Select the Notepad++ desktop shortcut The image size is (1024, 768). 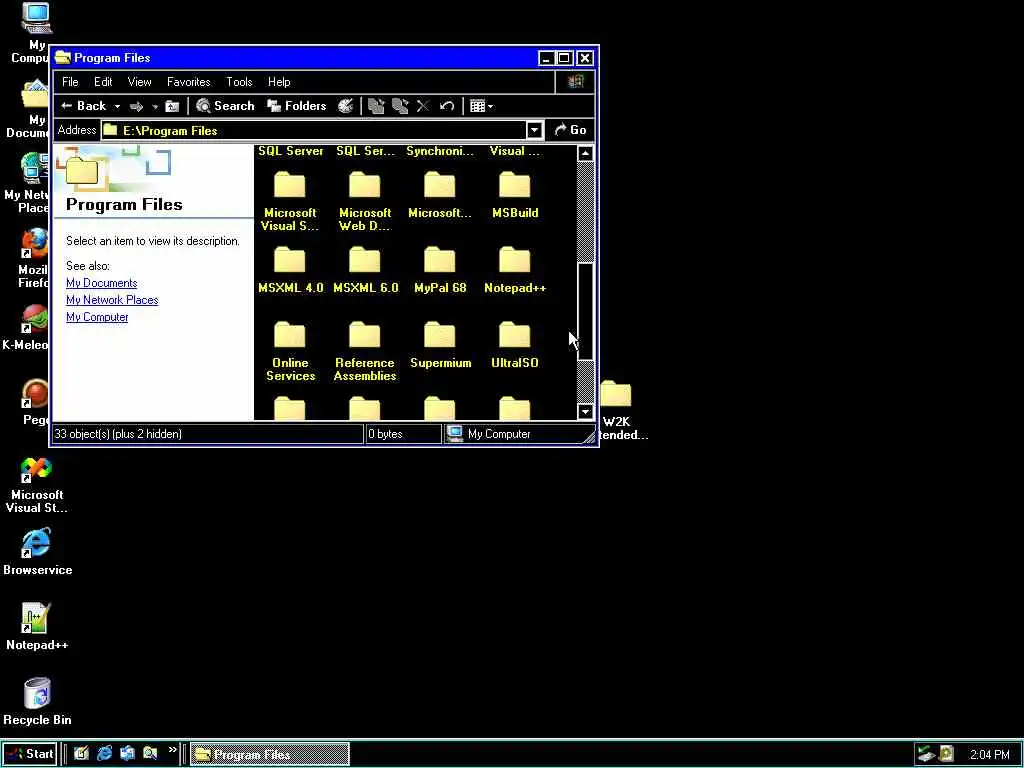(37, 627)
